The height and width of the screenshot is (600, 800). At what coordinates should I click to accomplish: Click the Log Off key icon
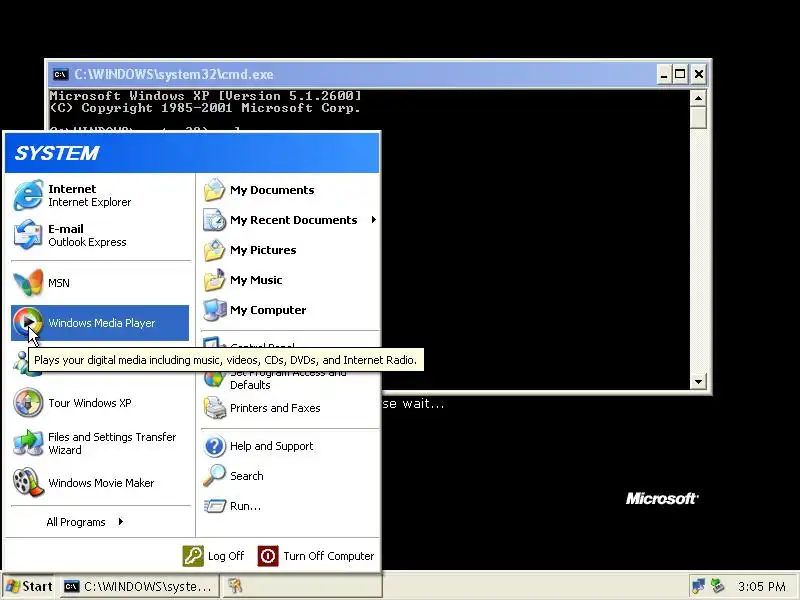(193, 556)
